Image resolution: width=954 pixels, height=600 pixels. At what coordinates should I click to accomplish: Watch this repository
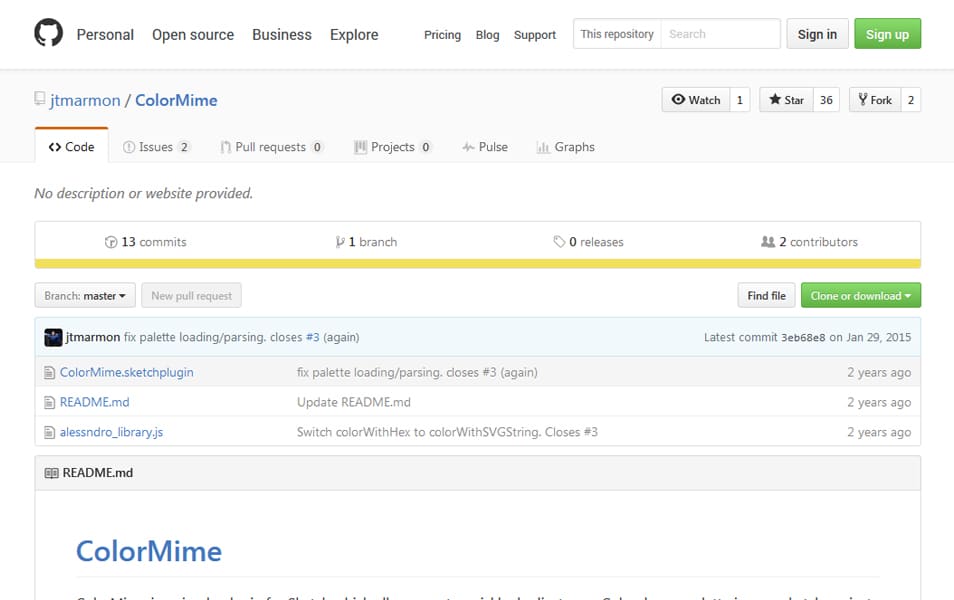point(696,100)
